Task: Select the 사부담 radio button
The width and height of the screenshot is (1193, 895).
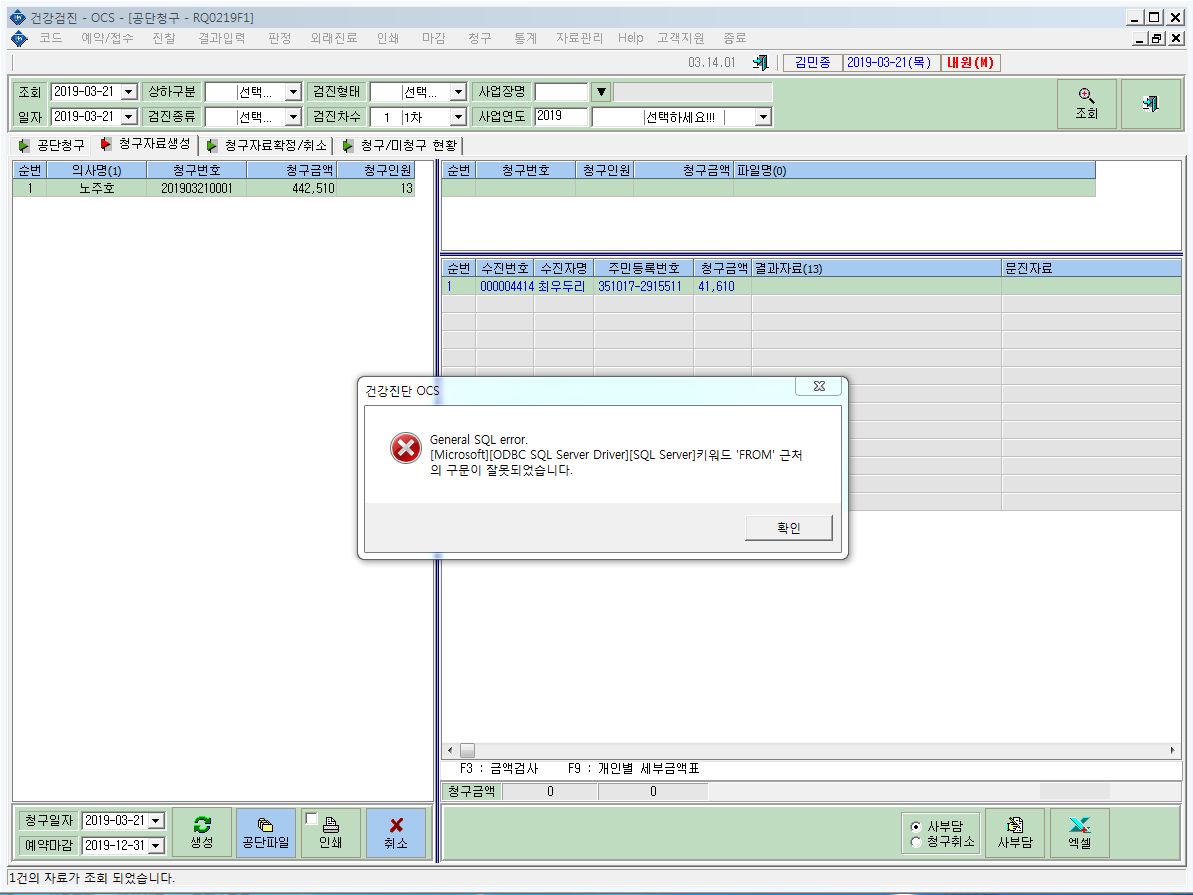Action: 916,827
